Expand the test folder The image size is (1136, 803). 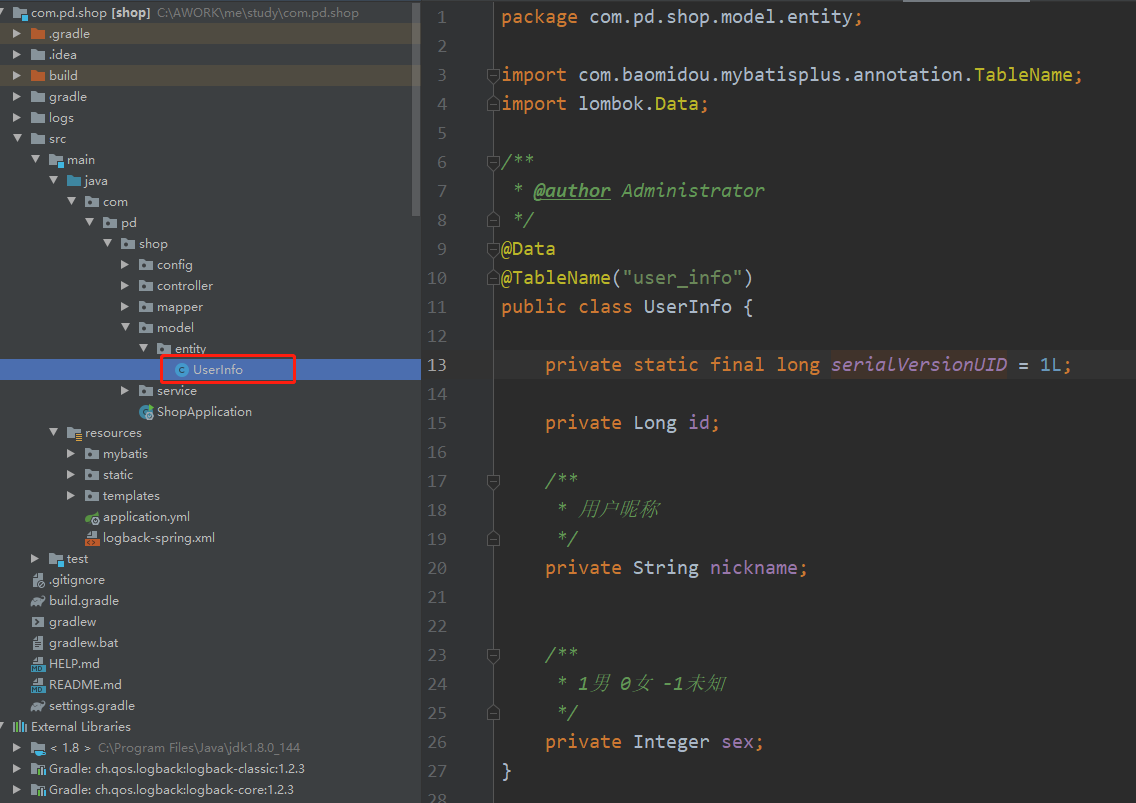(x=35, y=559)
